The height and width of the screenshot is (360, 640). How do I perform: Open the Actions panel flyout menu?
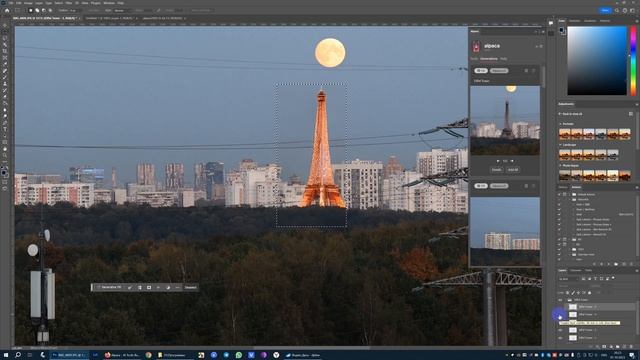click(636, 187)
